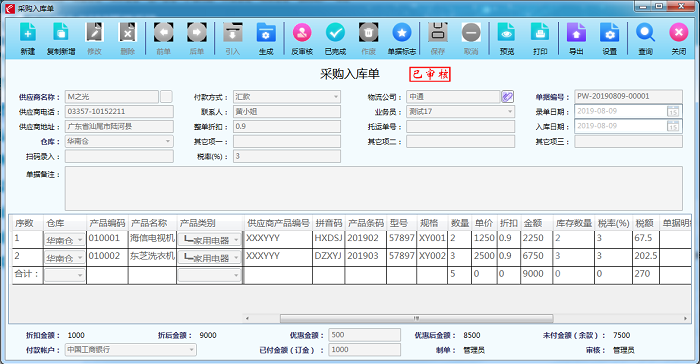The width and height of the screenshot is (700, 364).
Task: Click the attachment icon beside 物流公司 field
Action: pos(507,96)
